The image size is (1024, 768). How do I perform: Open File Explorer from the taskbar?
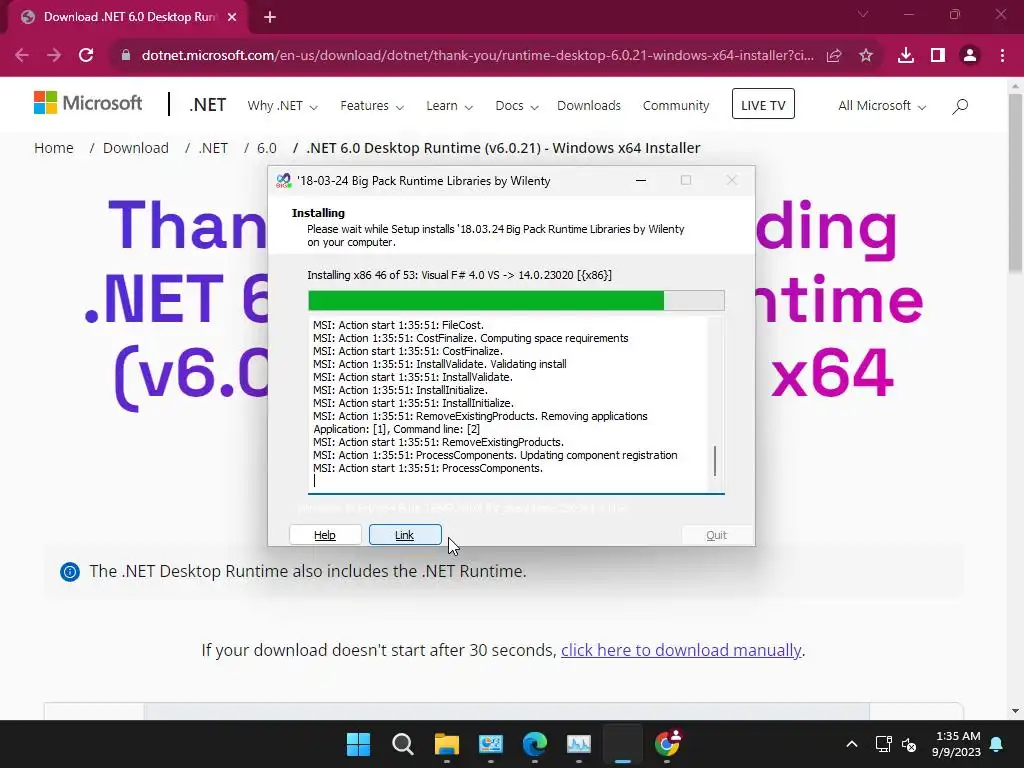[447, 744]
